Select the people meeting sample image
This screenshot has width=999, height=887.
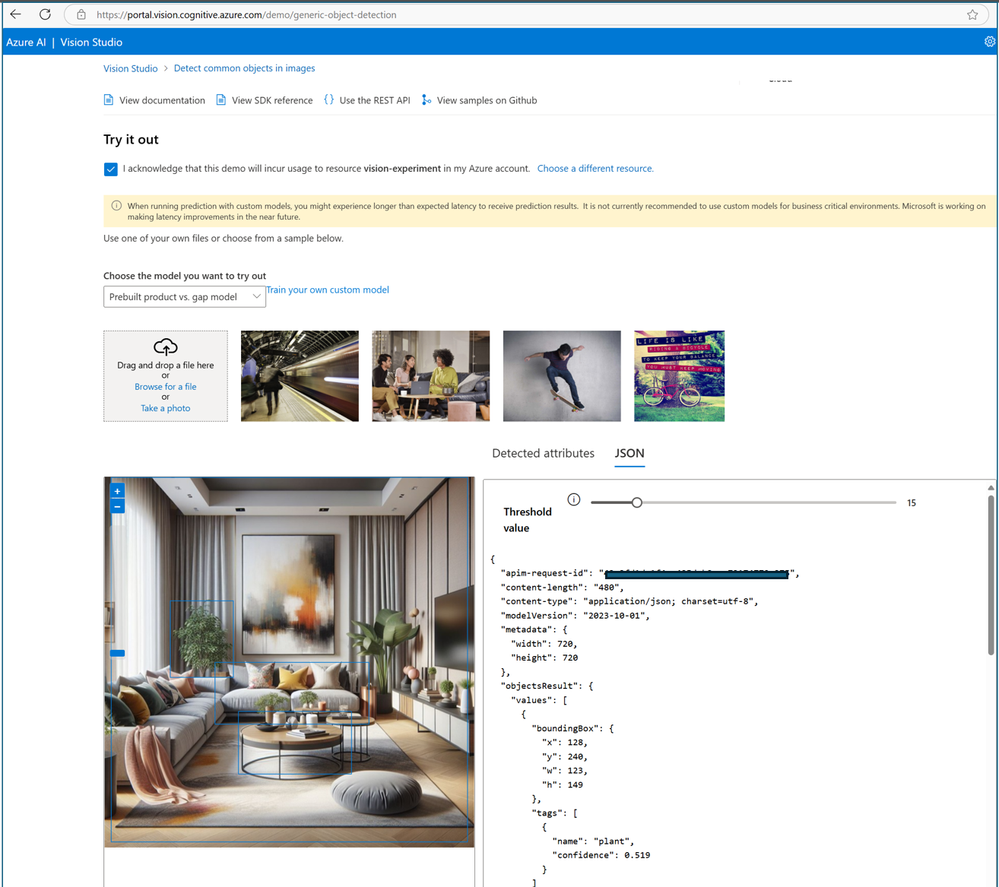(x=431, y=376)
